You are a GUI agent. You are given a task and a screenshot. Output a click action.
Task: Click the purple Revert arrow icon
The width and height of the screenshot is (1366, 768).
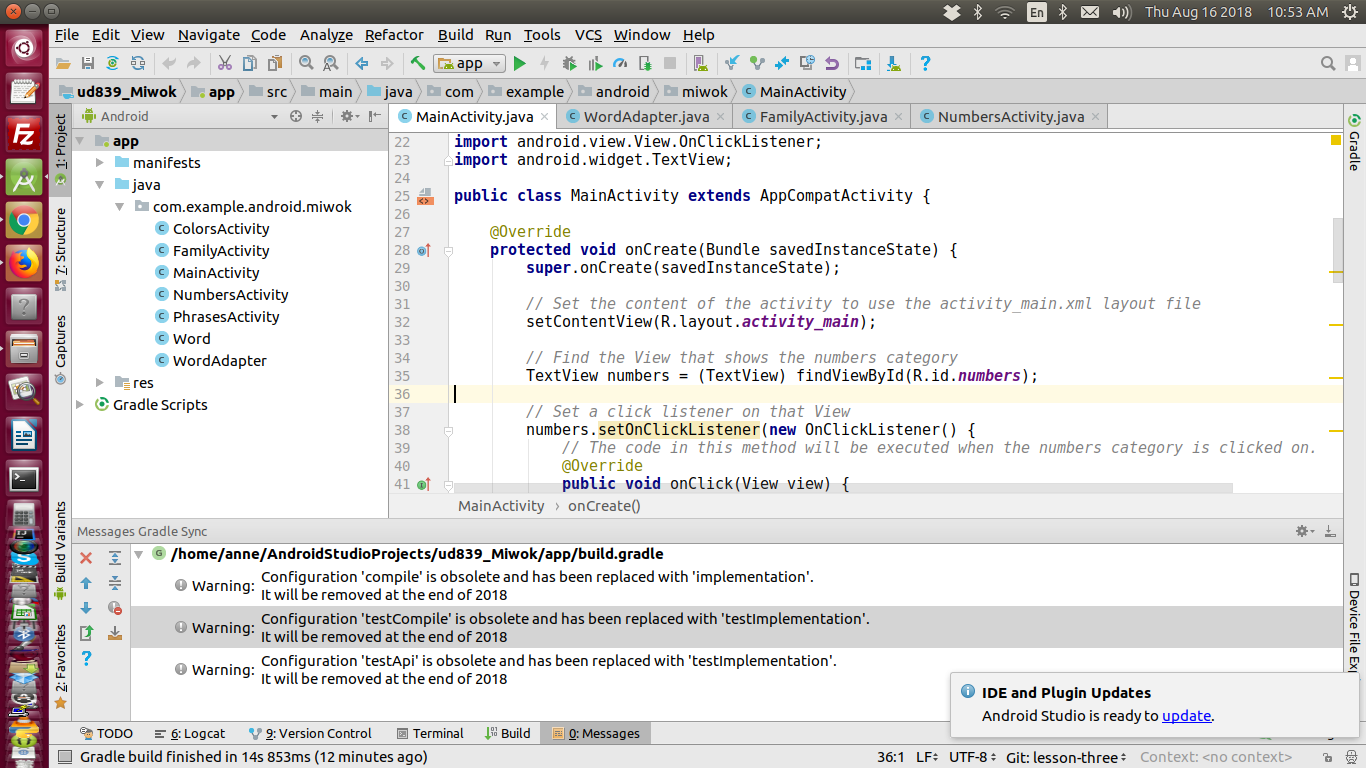click(x=832, y=63)
